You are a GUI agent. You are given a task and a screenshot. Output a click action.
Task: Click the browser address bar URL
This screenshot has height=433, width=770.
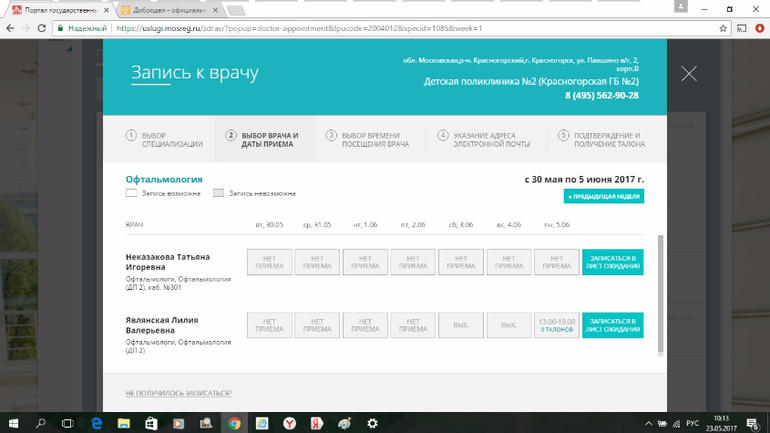pos(300,28)
